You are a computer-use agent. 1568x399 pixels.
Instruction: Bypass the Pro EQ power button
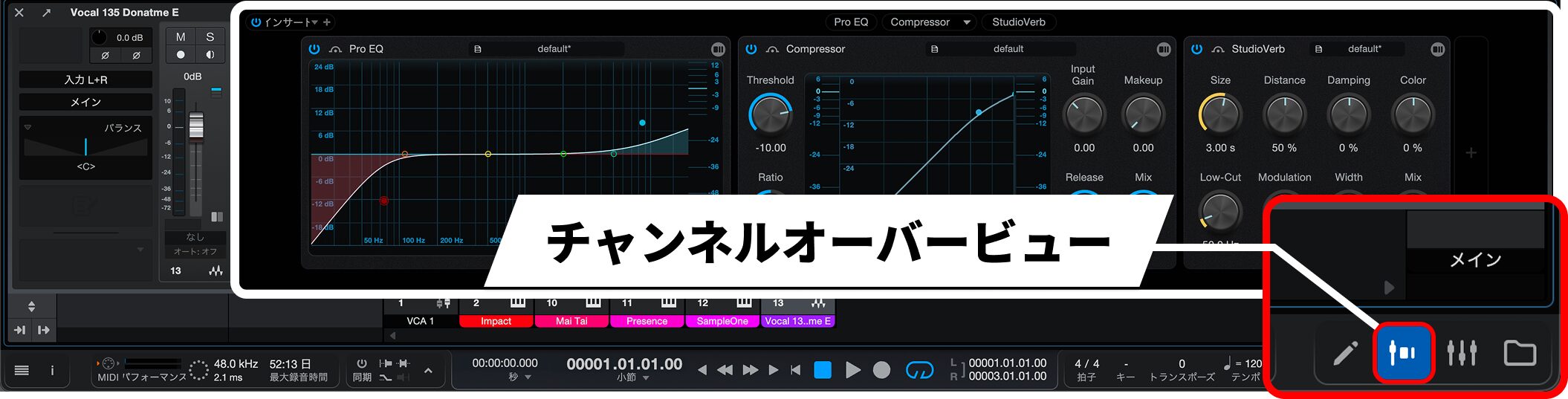click(x=314, y=49)
